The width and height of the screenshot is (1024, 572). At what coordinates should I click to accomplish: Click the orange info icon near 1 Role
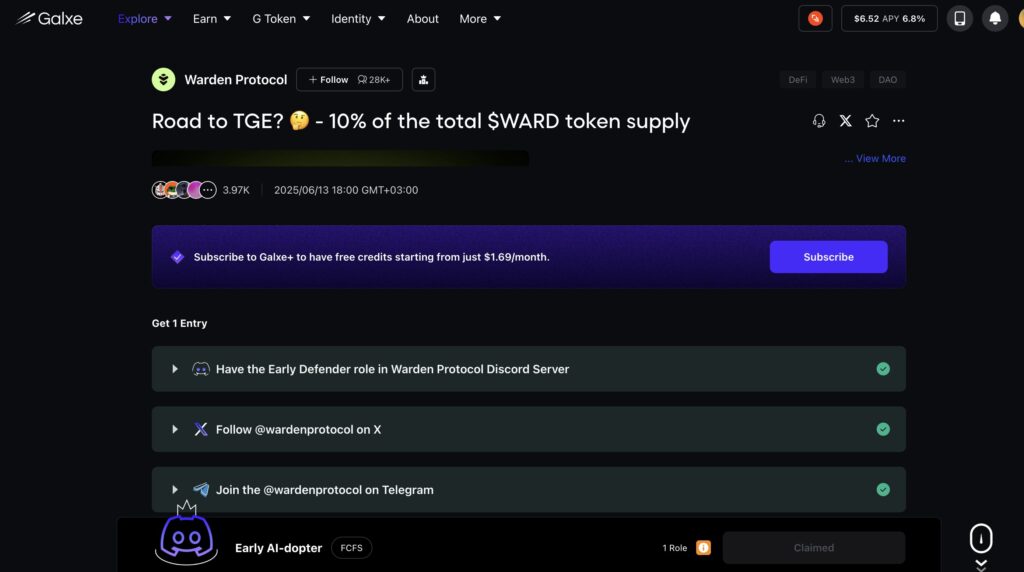703,548
